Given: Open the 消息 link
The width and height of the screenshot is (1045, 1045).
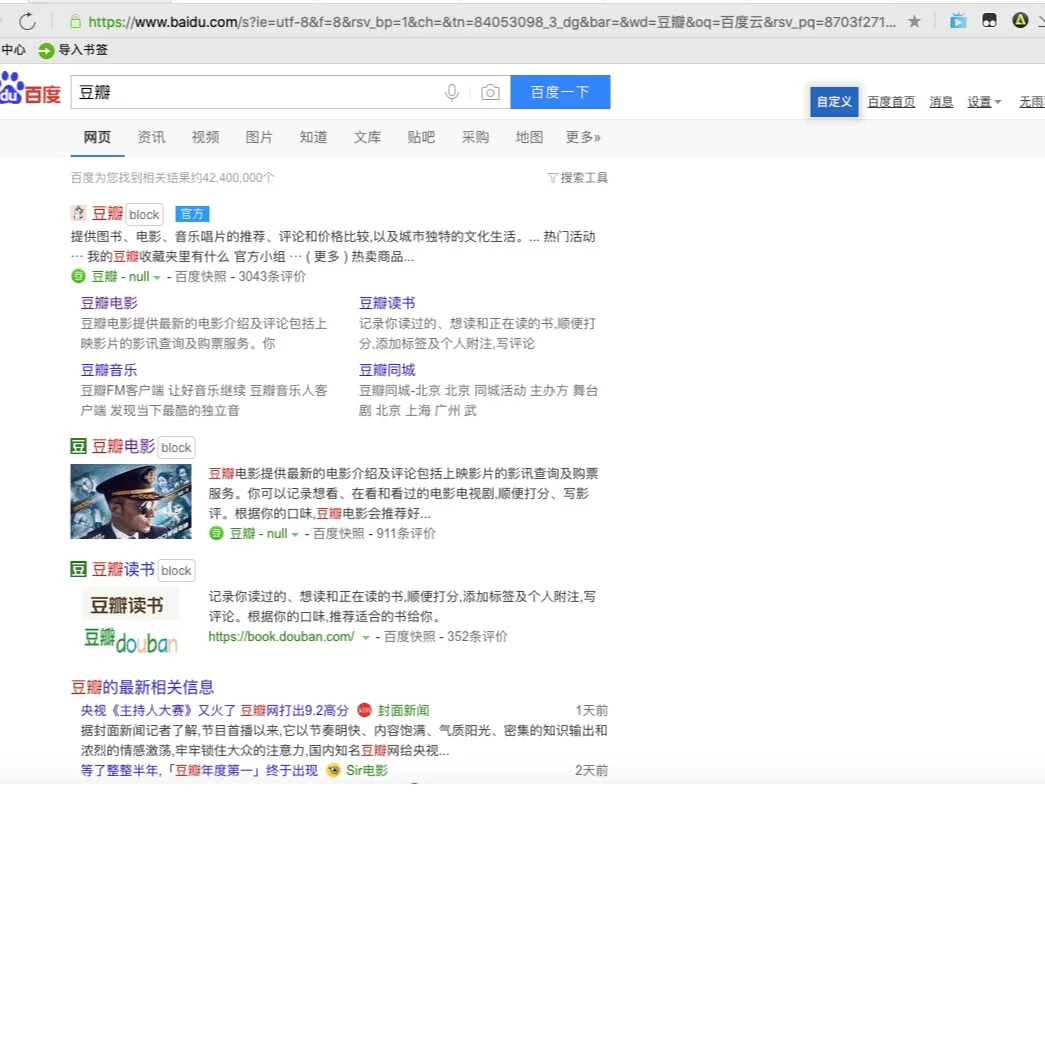Looking at the screenshot, I should [x=941, y=101].
